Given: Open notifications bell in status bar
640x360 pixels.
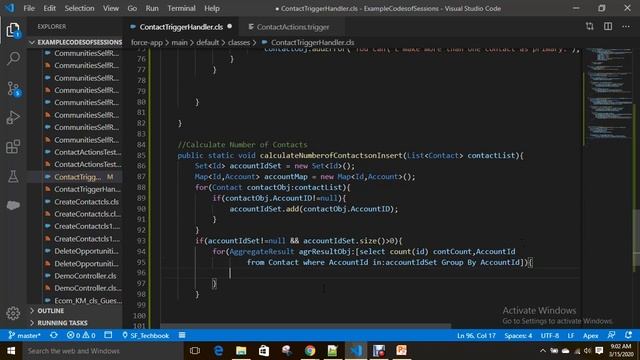Looking at the screenshot, I should [629, 336].
